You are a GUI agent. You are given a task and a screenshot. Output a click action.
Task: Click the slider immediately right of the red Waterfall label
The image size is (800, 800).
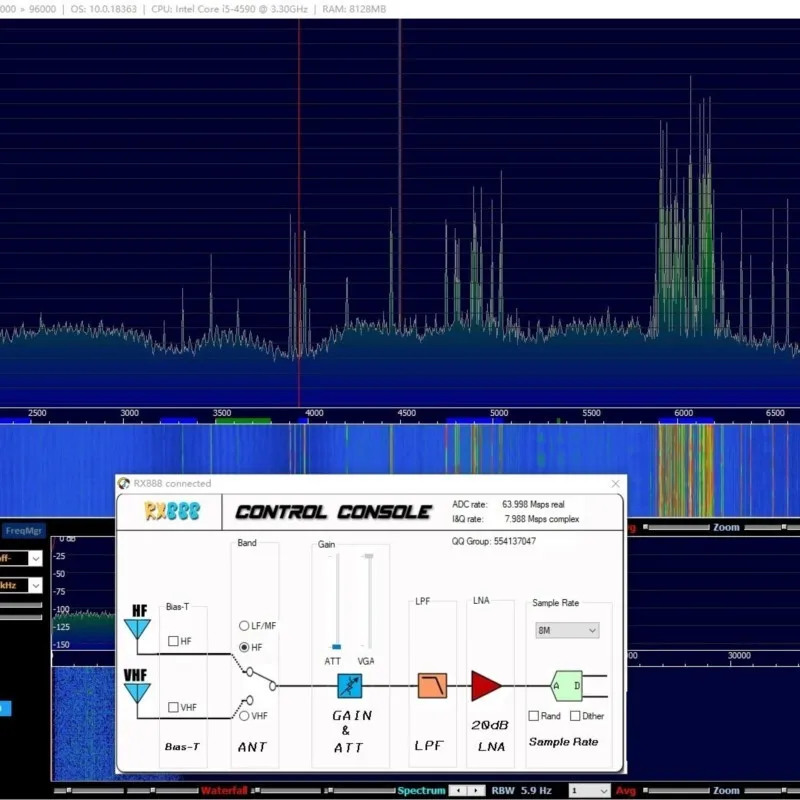pos(288,791)
